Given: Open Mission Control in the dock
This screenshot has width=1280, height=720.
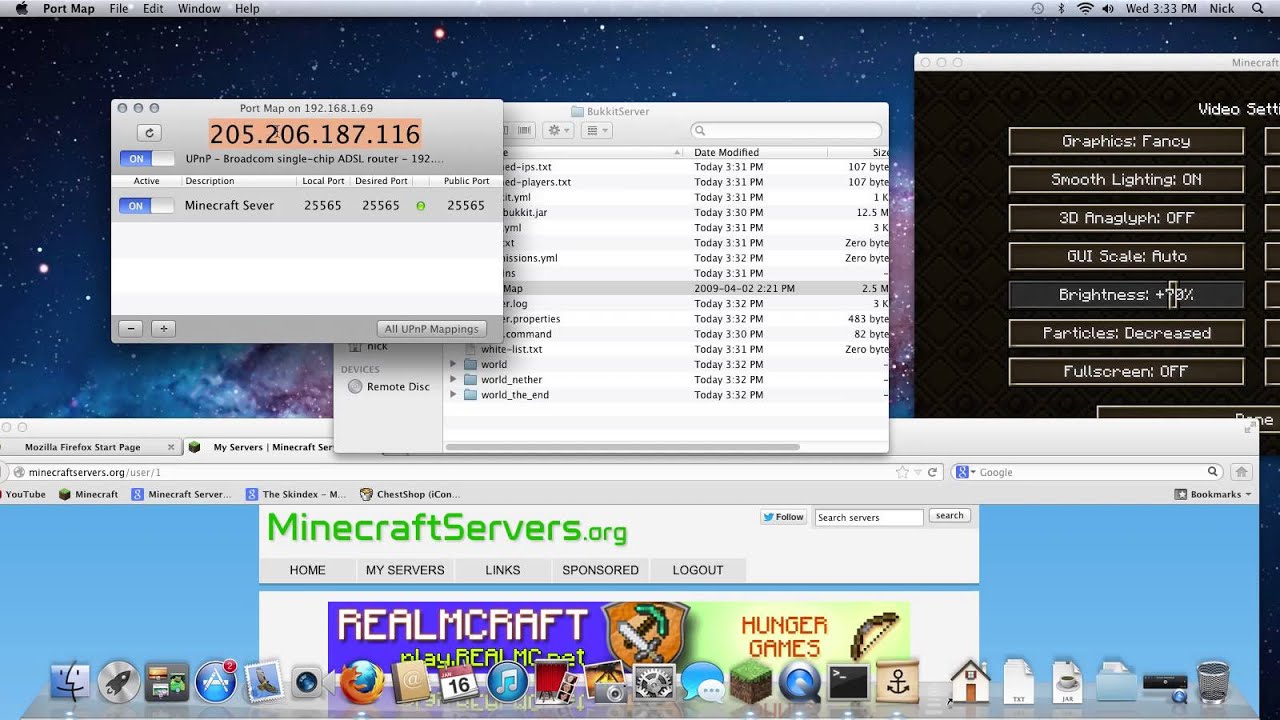Looking at the screenshot, I should click(167, 683).
